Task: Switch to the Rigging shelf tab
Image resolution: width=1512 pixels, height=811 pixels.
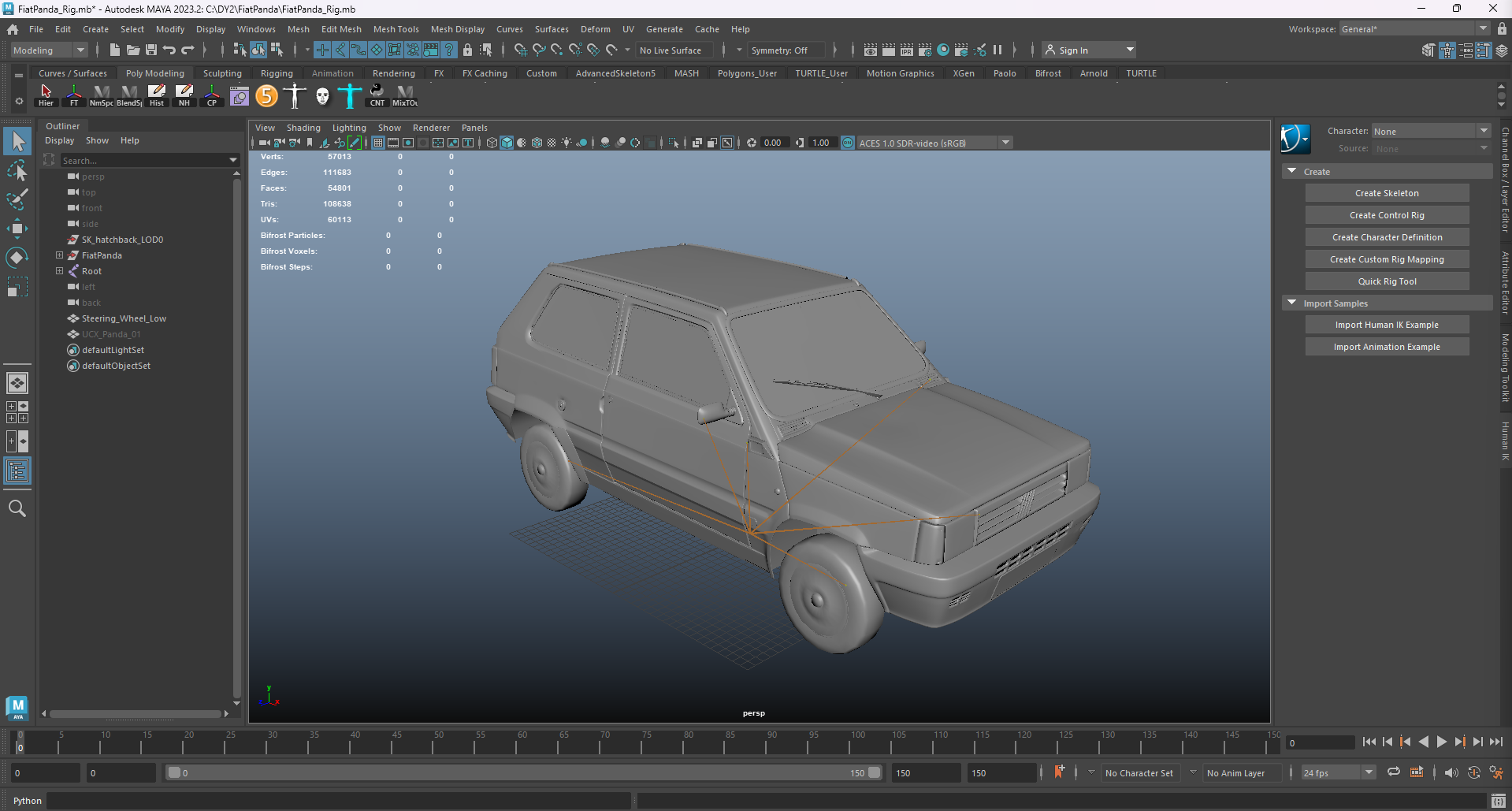Action: [x=277, y=73]
